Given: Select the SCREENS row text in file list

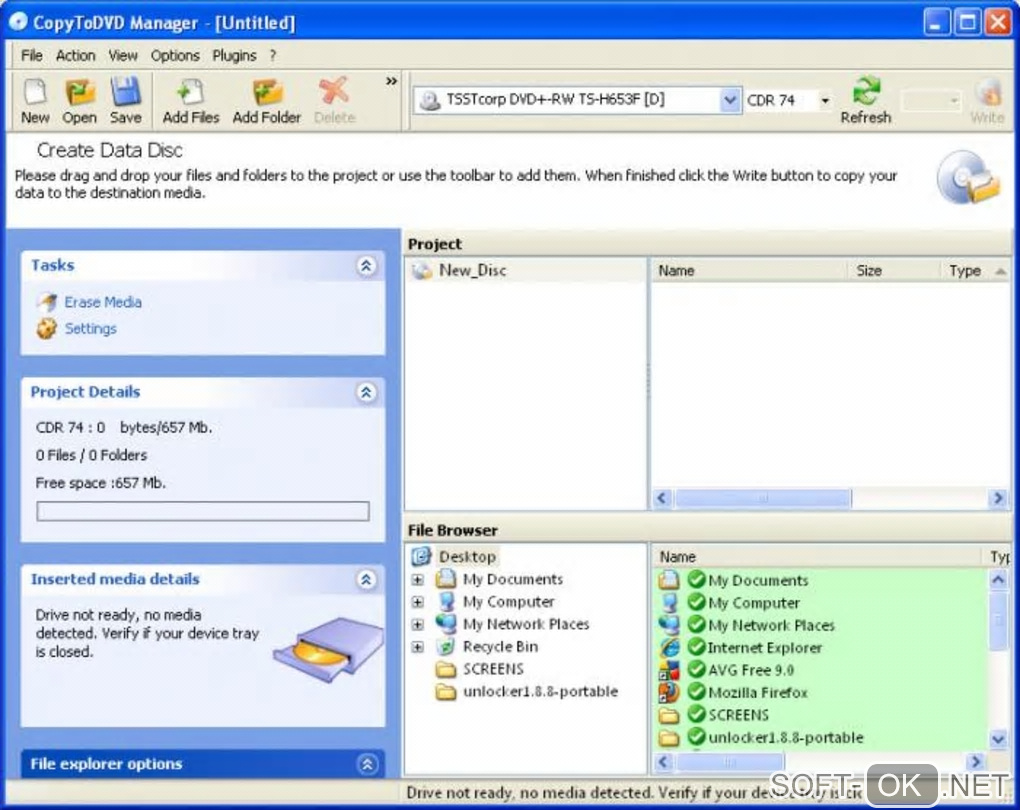Looking at the screenshot, I should click(738, 715).
